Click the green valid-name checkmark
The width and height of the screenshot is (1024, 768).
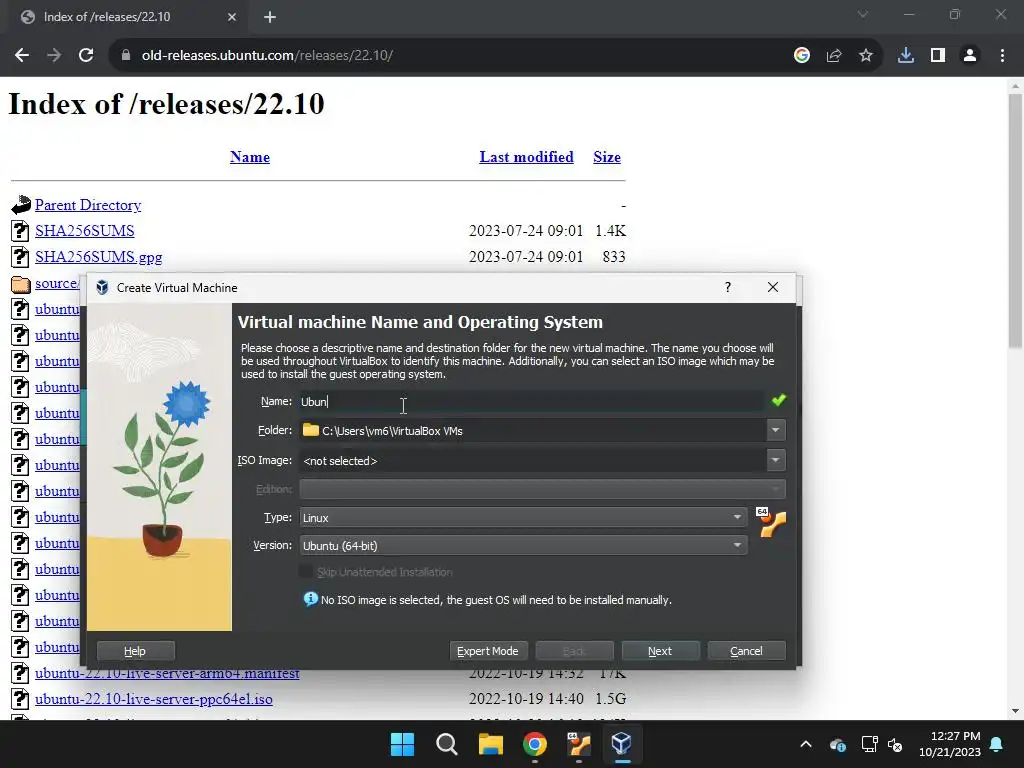[x=778, y=400]
